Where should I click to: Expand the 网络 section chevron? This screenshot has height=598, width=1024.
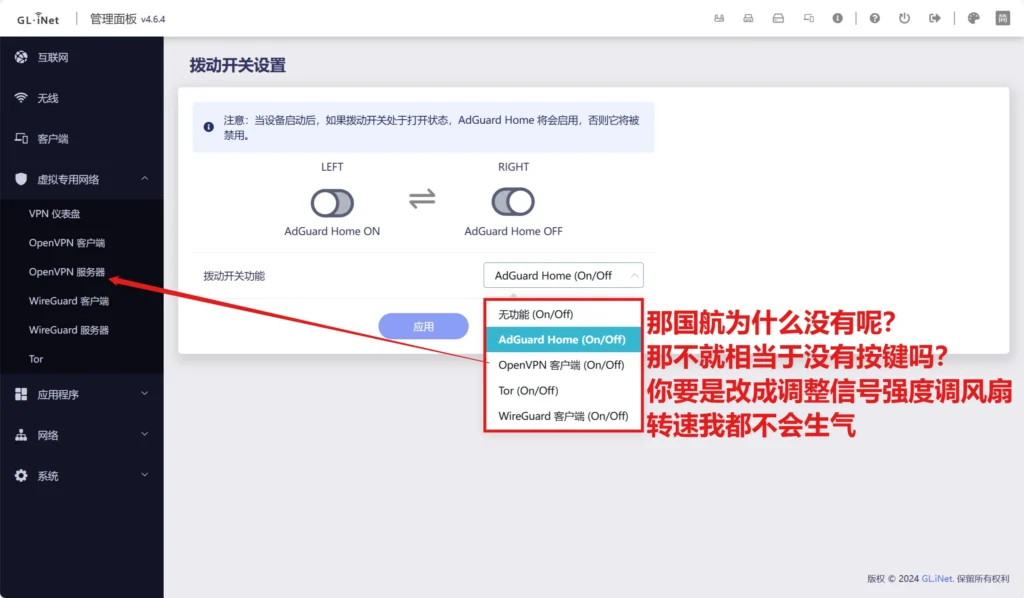[144, 434]
